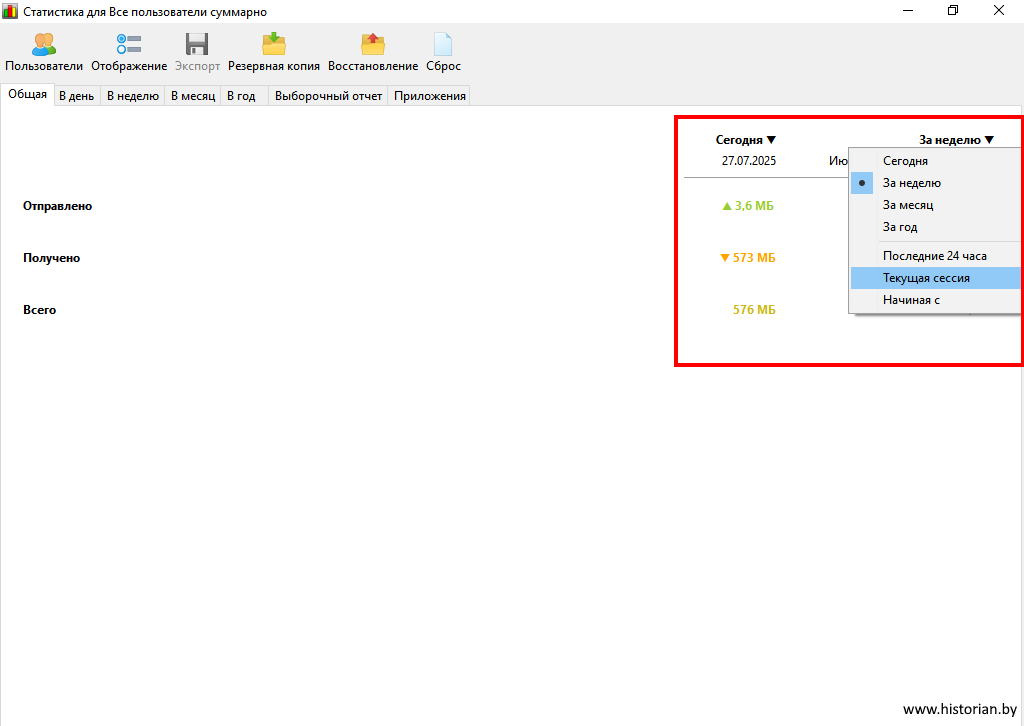
Task: Collapse the 'За неделю' column dropdown
Action: (x=956, y=140)
